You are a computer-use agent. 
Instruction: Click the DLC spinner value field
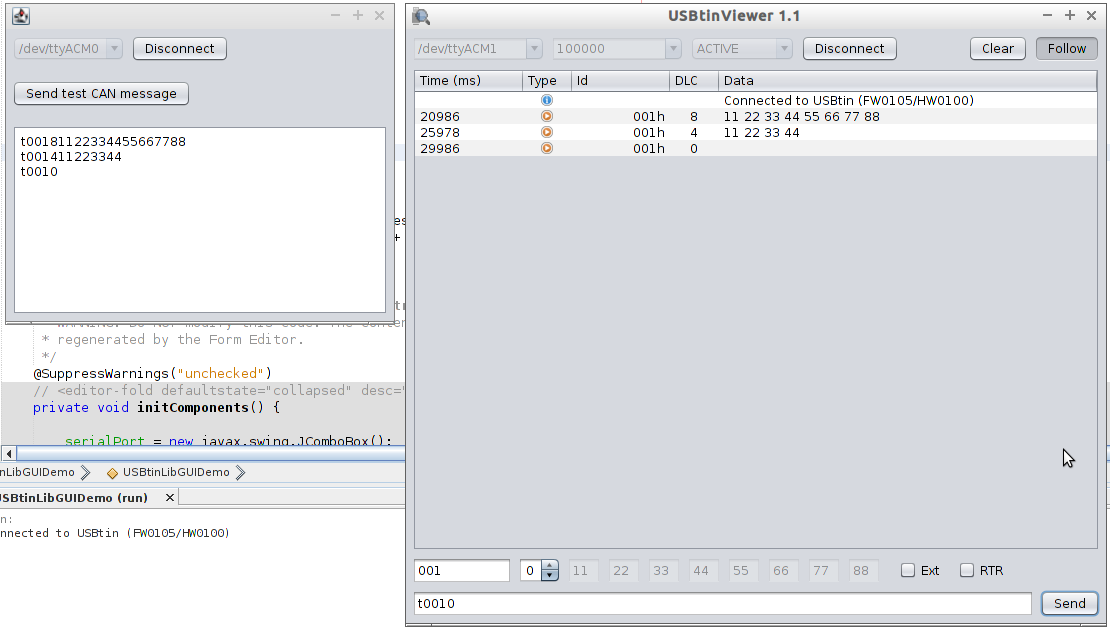pyautogui.click(x=531, y=570)
